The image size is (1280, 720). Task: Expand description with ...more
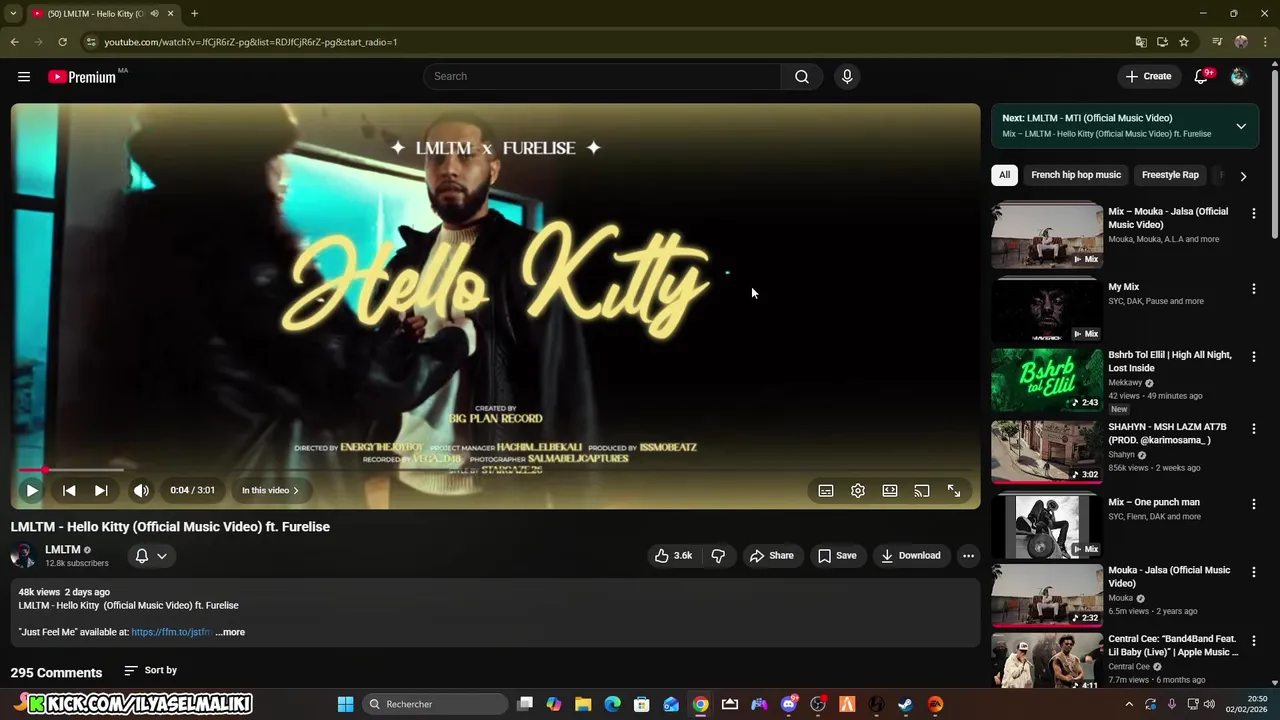[x=230, y=632]
